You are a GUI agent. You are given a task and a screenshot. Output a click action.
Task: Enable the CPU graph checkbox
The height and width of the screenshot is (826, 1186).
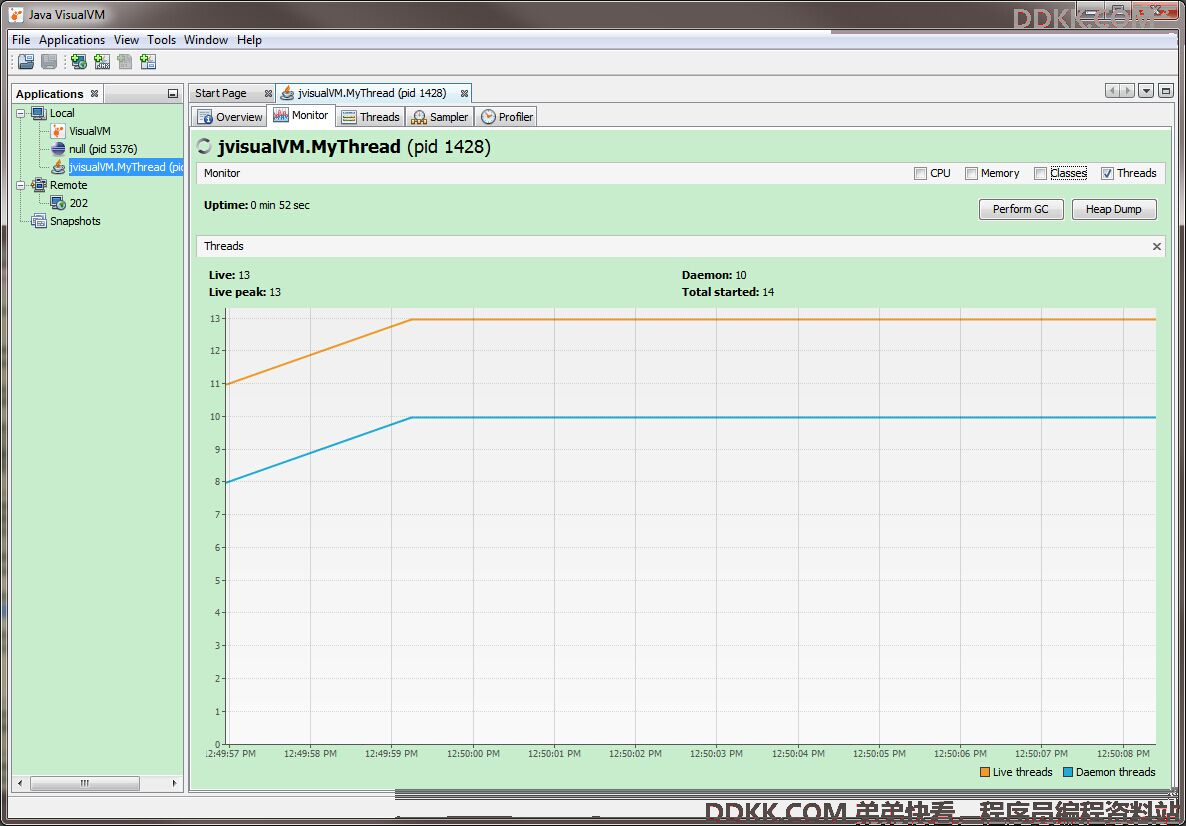click(921, 173)
